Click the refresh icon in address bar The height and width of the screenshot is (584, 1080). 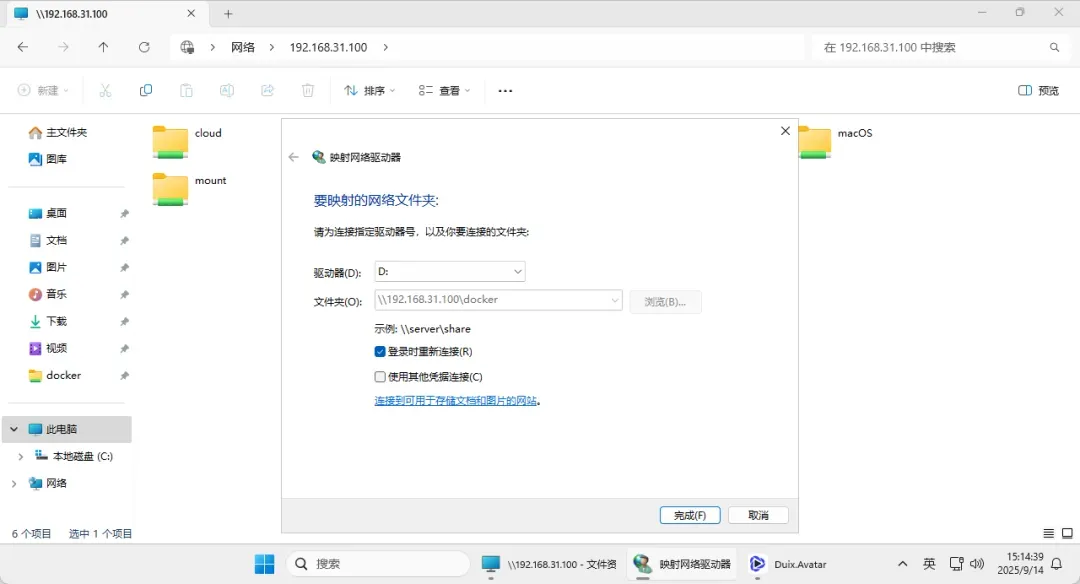[x=144, y=47]
